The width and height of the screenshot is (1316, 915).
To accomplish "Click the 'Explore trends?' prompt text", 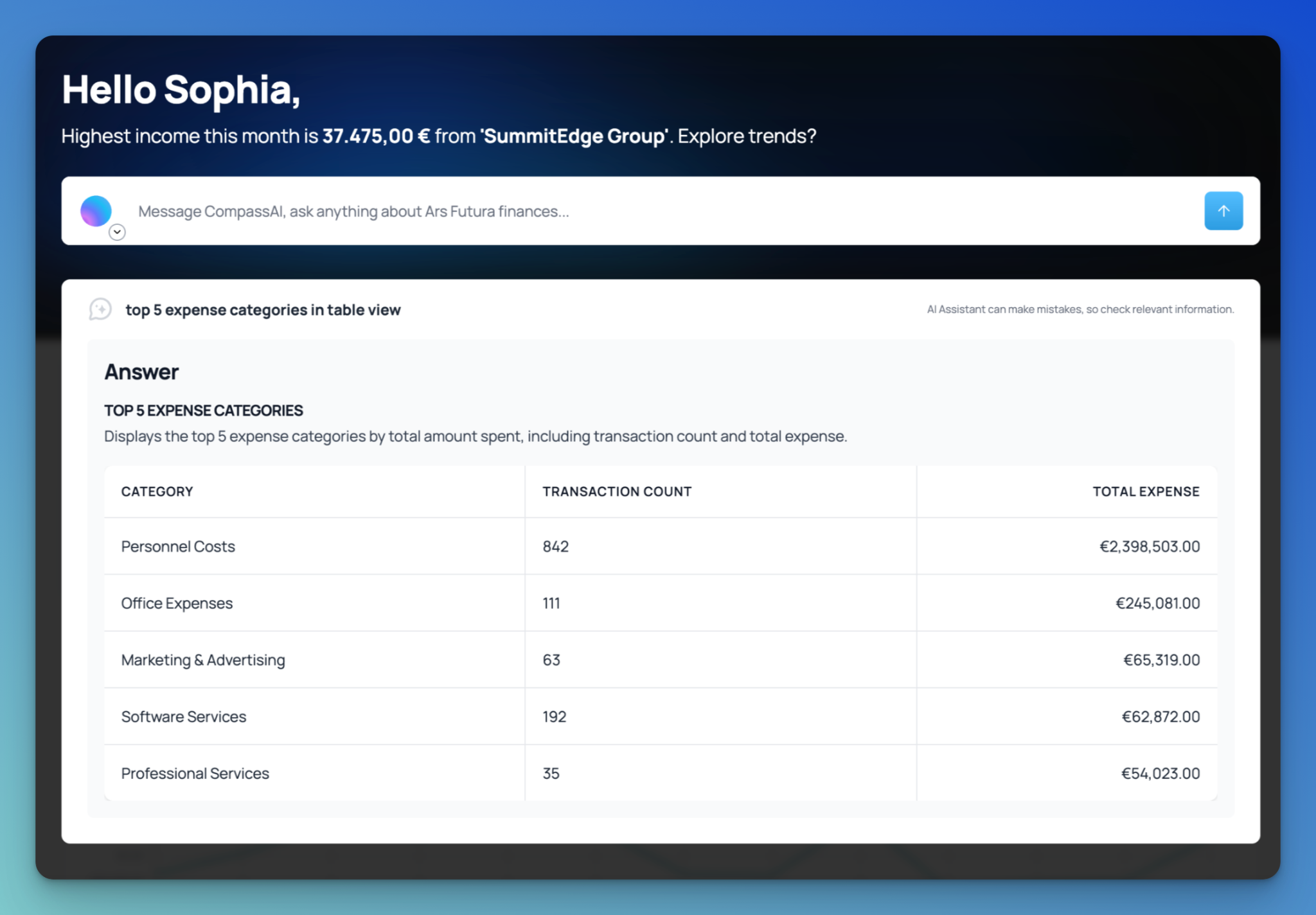I will point(747,136).
